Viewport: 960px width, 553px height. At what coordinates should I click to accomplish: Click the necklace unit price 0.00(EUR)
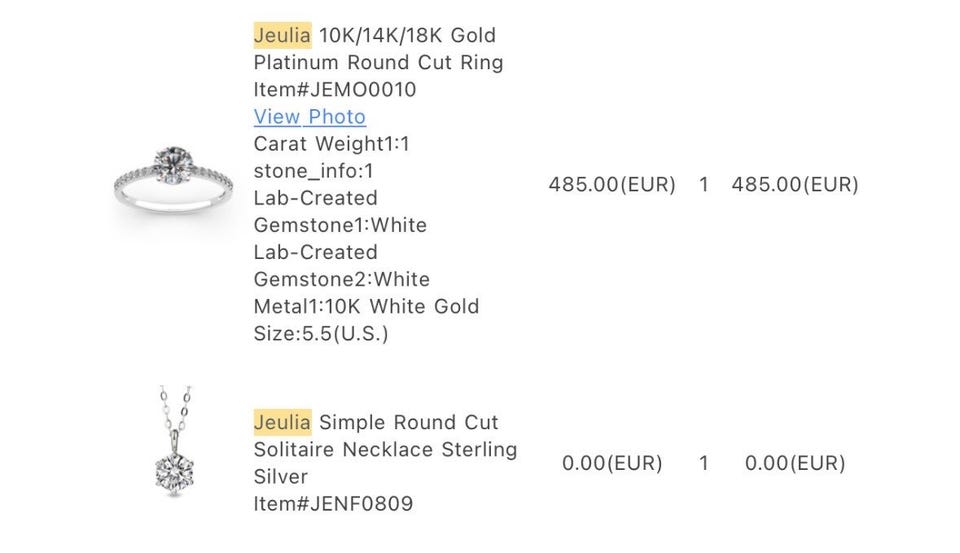(x=612, y=463)
